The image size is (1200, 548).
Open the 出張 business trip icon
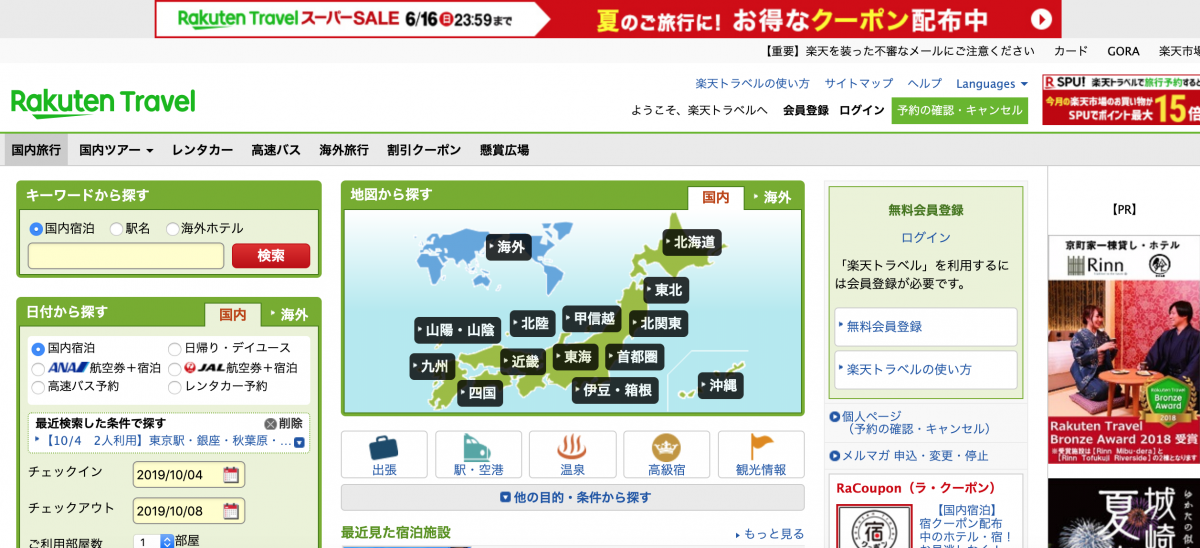(384, 454)
